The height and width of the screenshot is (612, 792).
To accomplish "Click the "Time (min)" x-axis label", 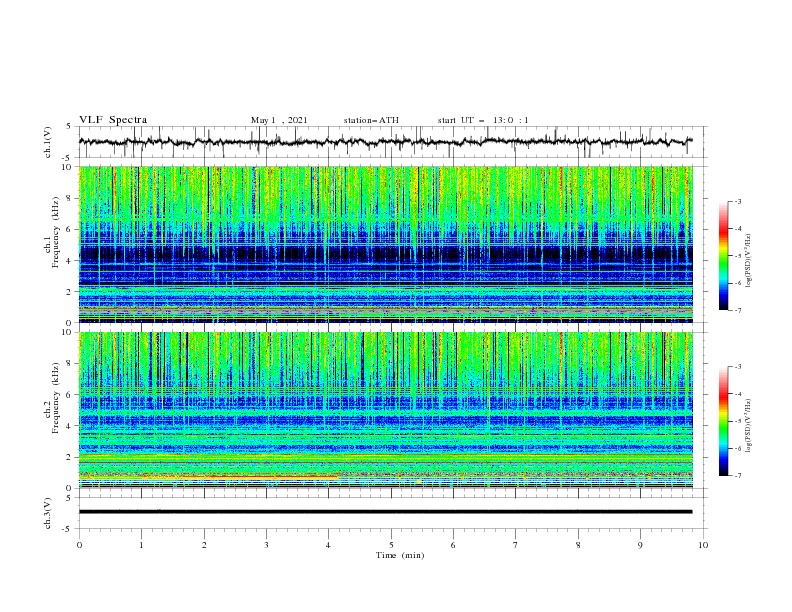I will click(400, 555).
